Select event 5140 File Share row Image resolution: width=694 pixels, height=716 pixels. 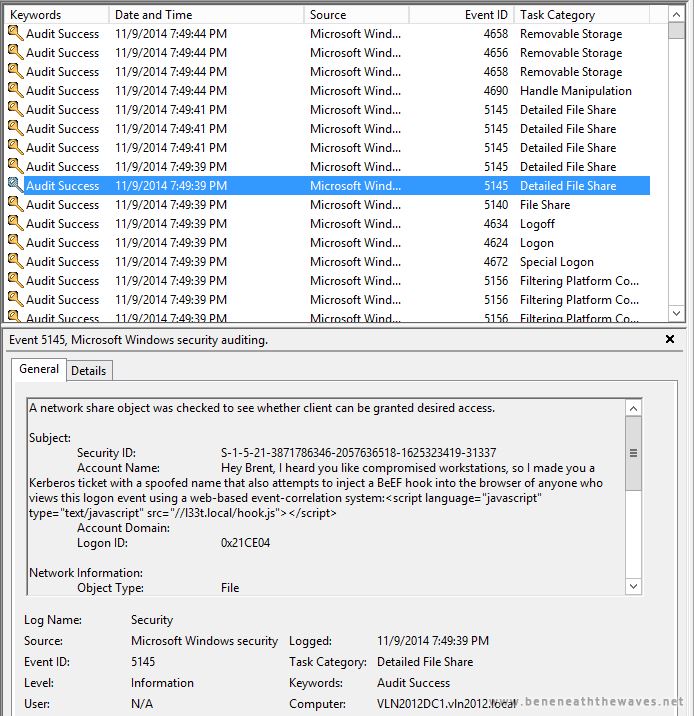[x=328, y=205]
